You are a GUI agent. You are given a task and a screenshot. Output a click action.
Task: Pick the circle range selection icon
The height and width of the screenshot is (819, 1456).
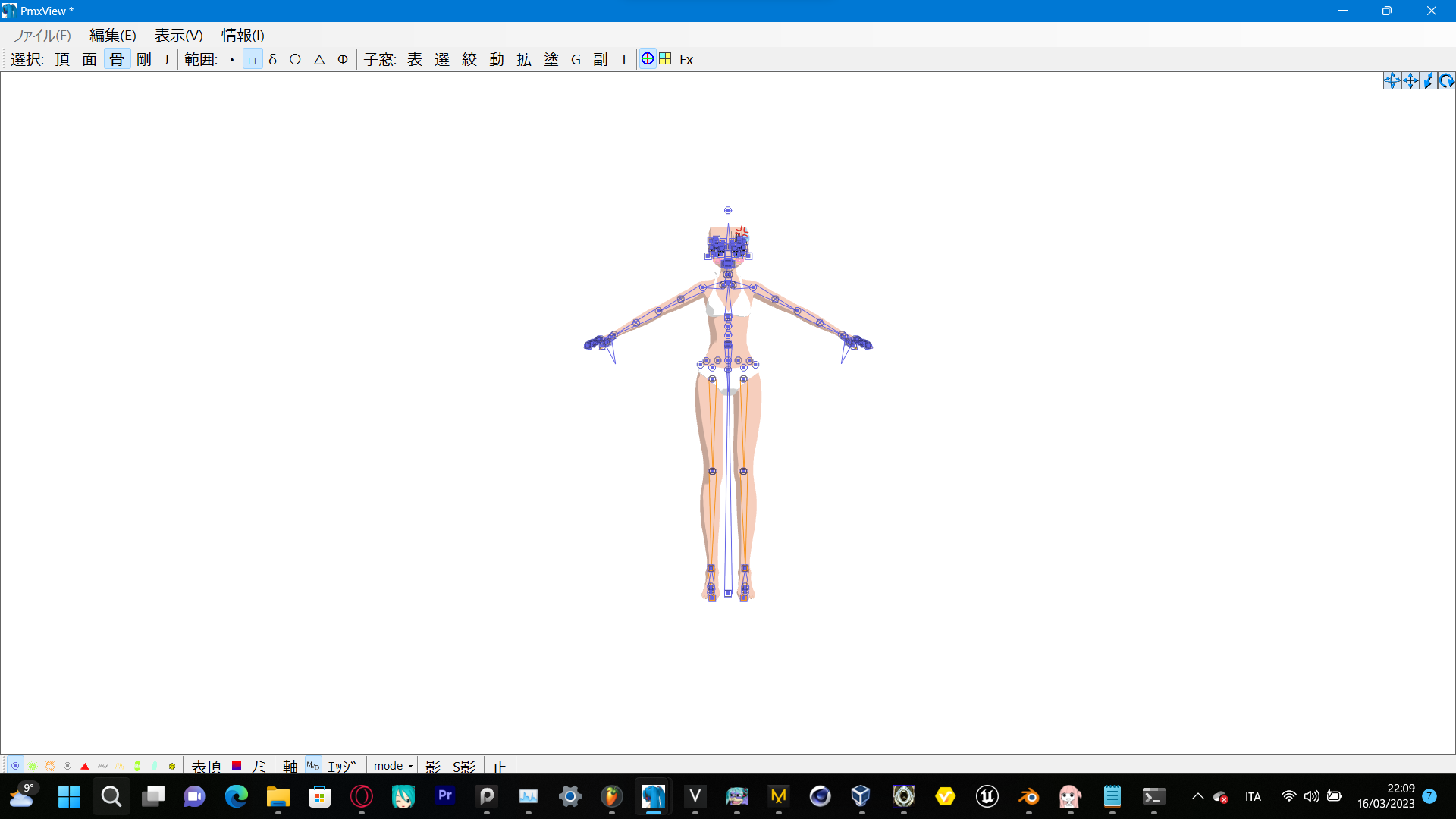click(x=296, y=59)
